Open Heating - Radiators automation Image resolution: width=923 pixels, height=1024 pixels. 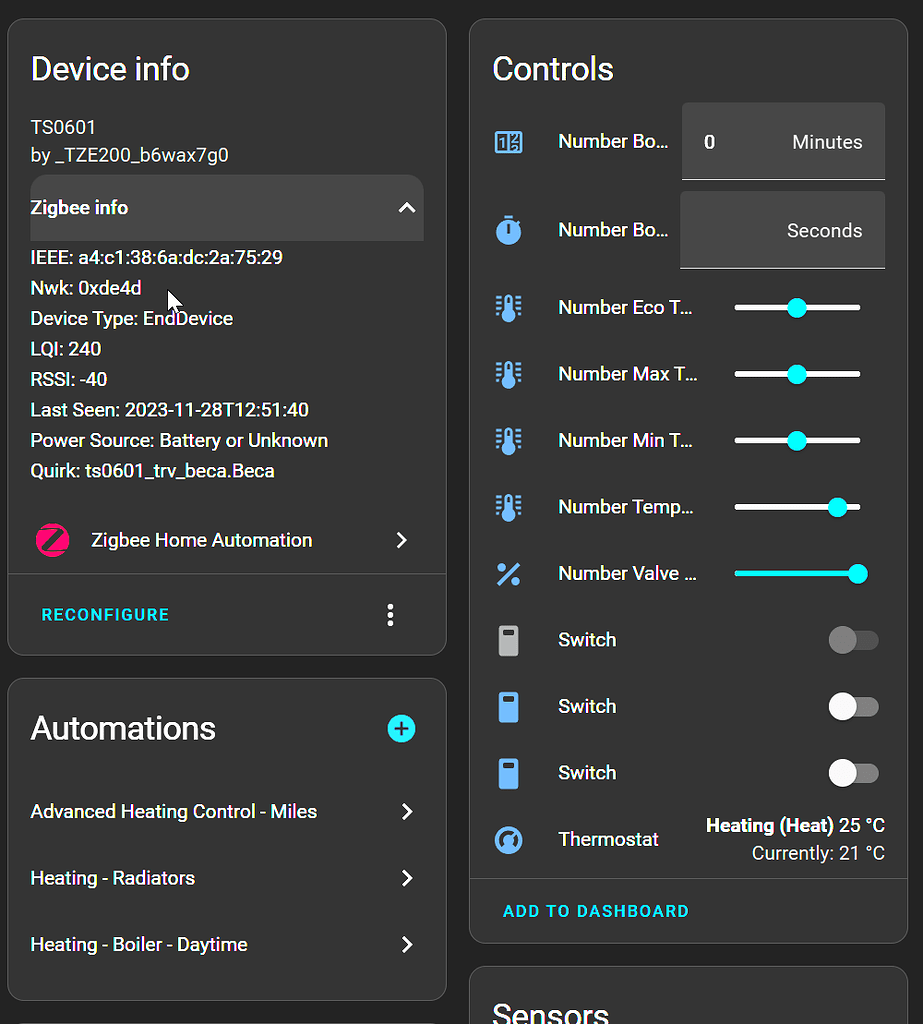coord(227,878)
